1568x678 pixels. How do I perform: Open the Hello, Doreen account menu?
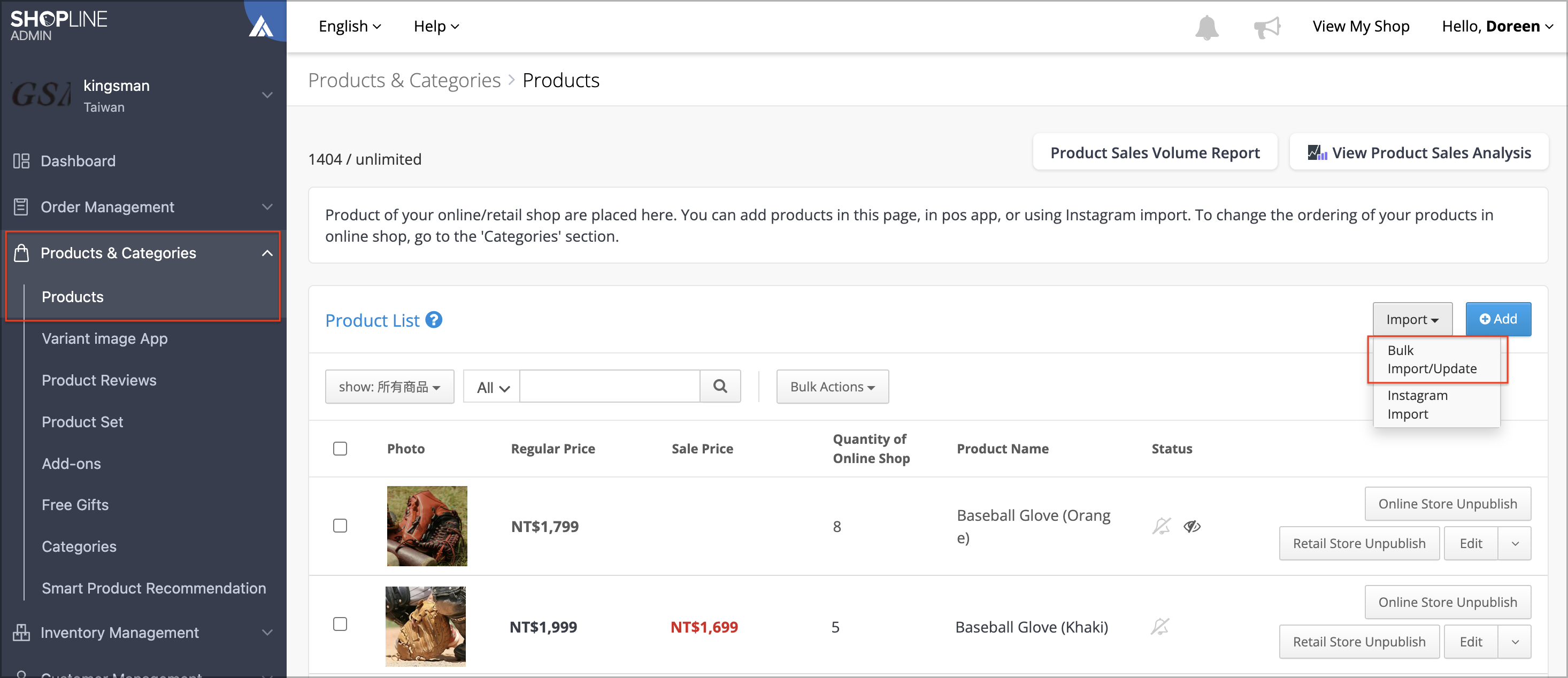click(1497, 26)
